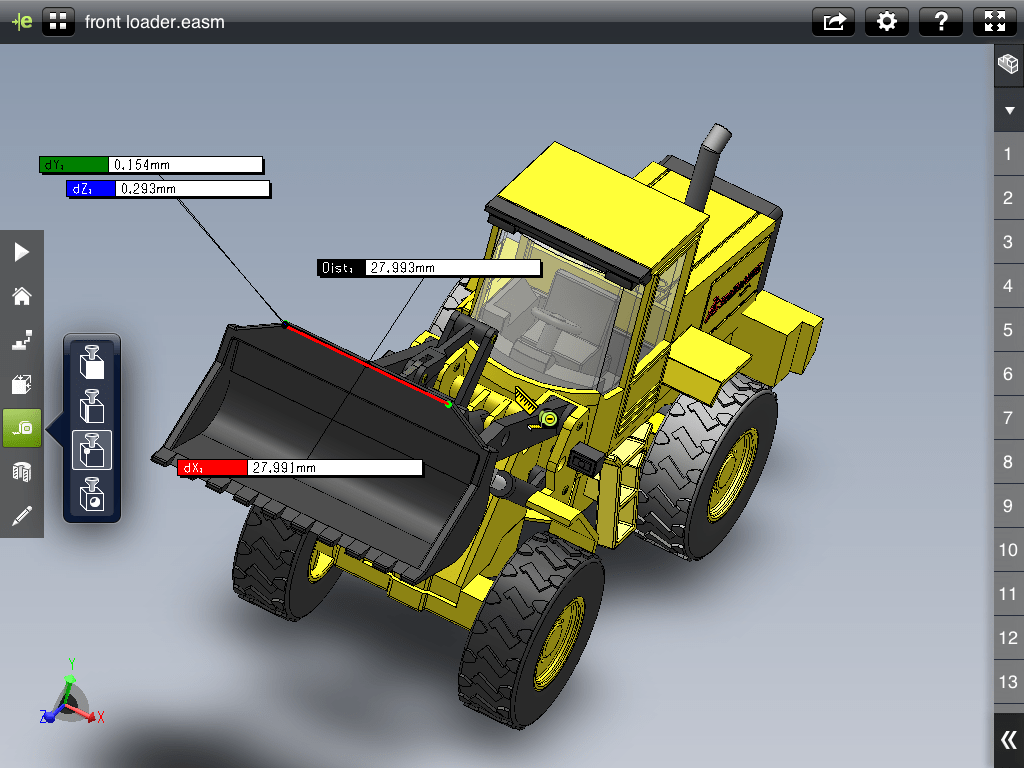Click the components model icon above the view list
This screenshot has height=768, width=1024.
pyautogui.click(x=1008, y=63)
